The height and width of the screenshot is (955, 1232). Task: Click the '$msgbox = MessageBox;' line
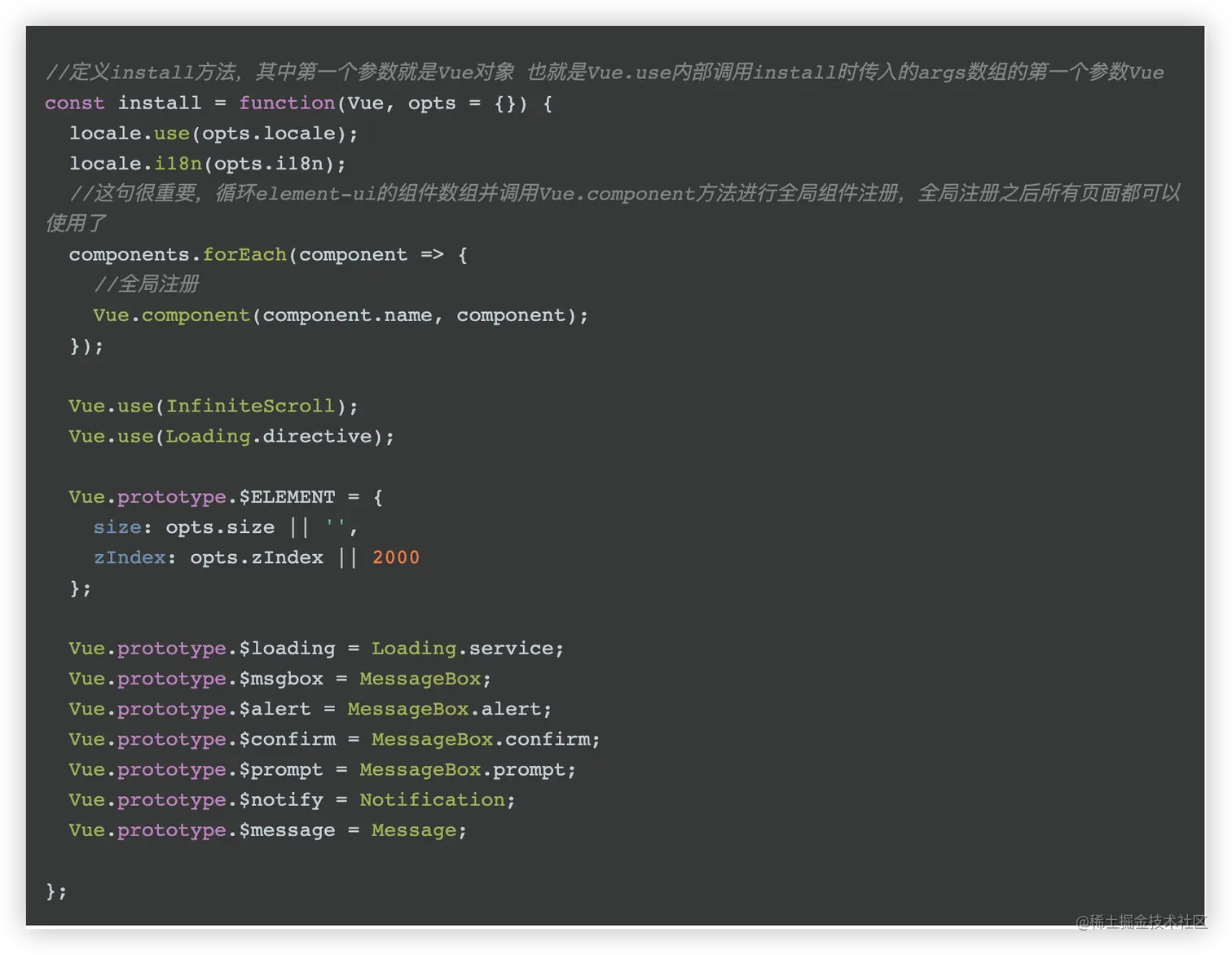point(280,679)
